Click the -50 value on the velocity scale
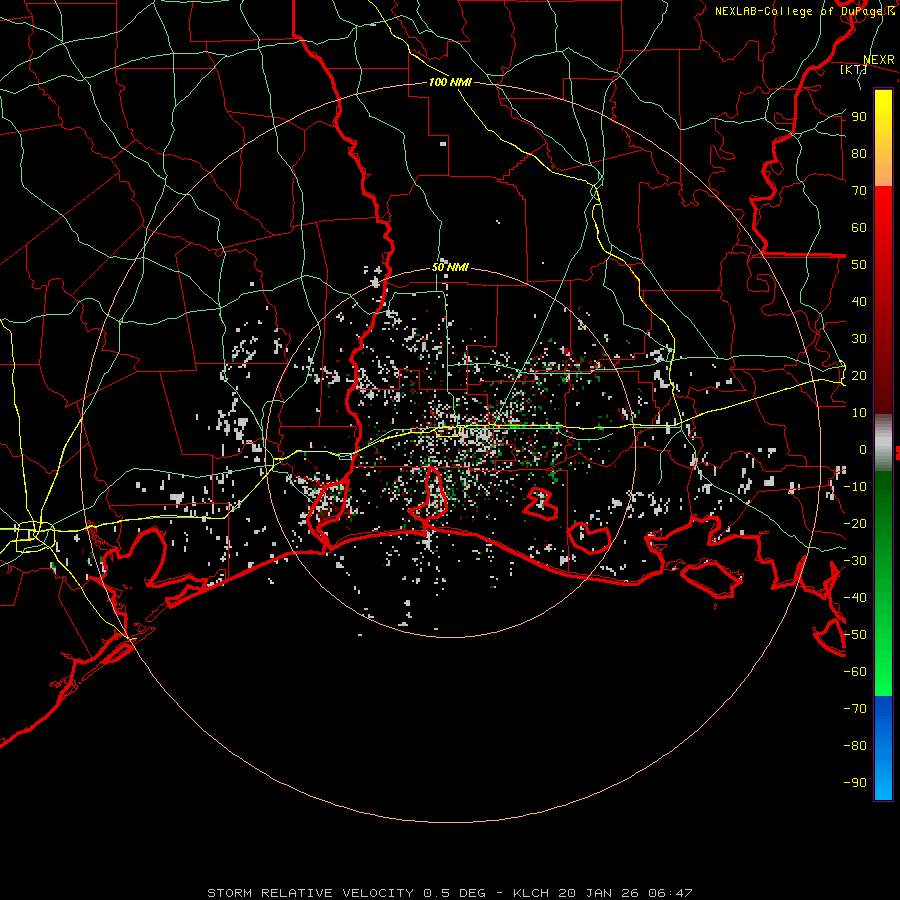 (x=855, y=635)
